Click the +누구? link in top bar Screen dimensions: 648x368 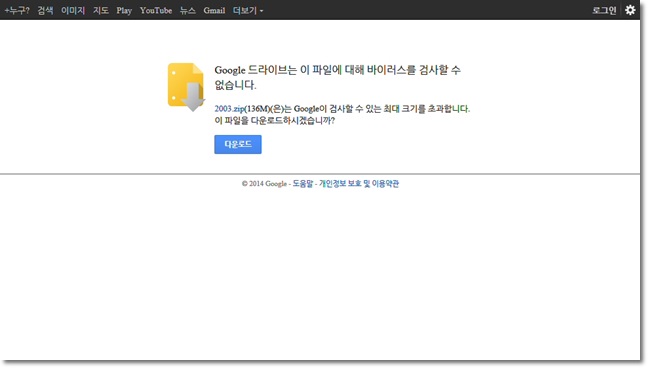click(x=17, y=10)
